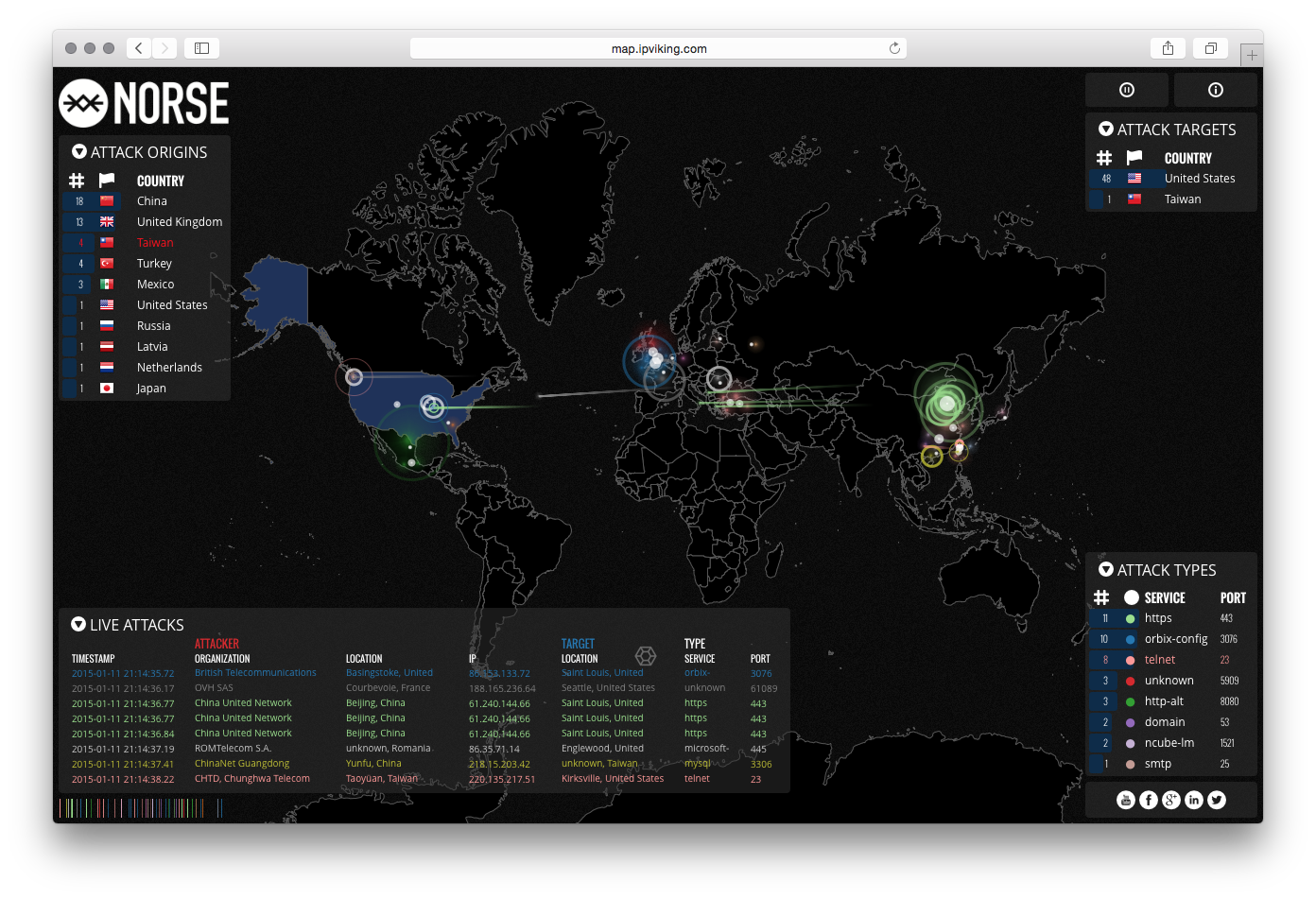
Task: Click the LinkedIn icon
Action: 1193,799
